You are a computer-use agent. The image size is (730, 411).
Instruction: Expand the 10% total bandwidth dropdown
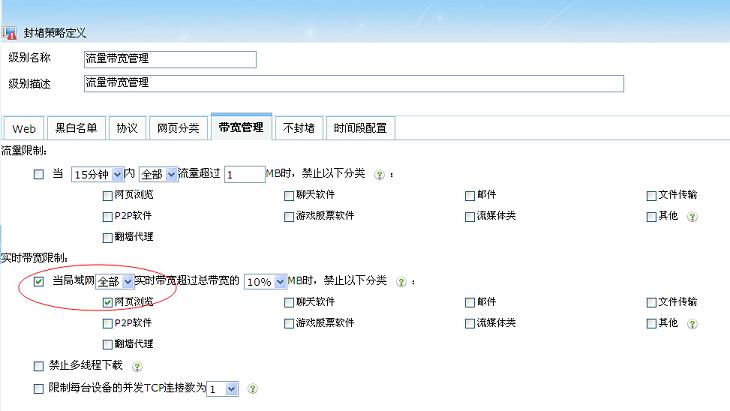[x=266, y=282]
